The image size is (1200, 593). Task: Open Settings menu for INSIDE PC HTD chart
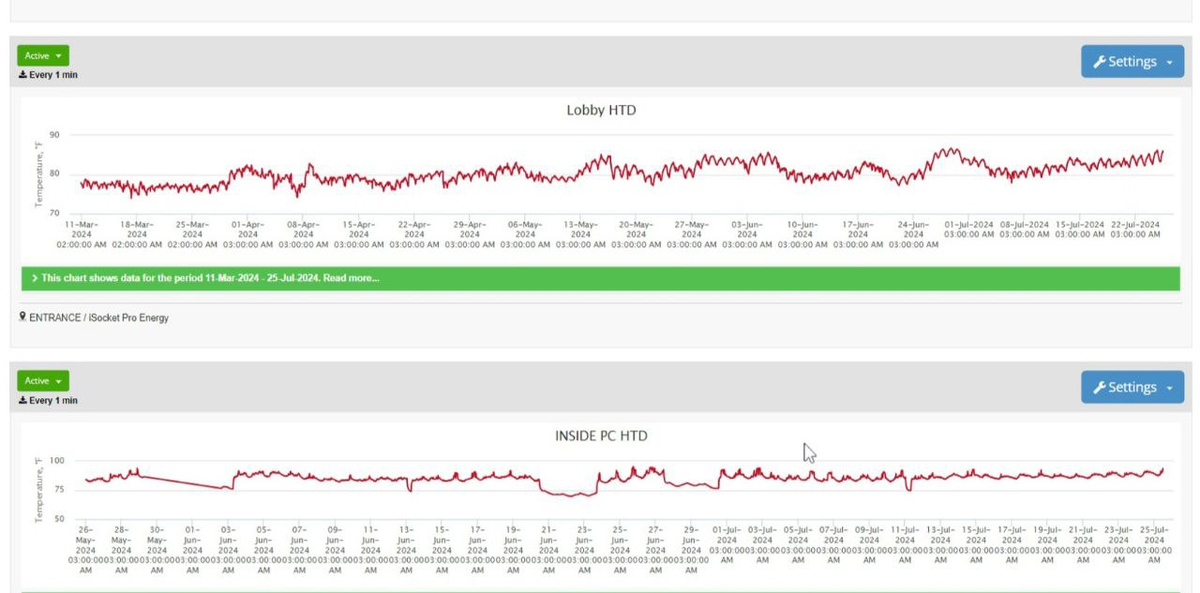click(1132, 387)
